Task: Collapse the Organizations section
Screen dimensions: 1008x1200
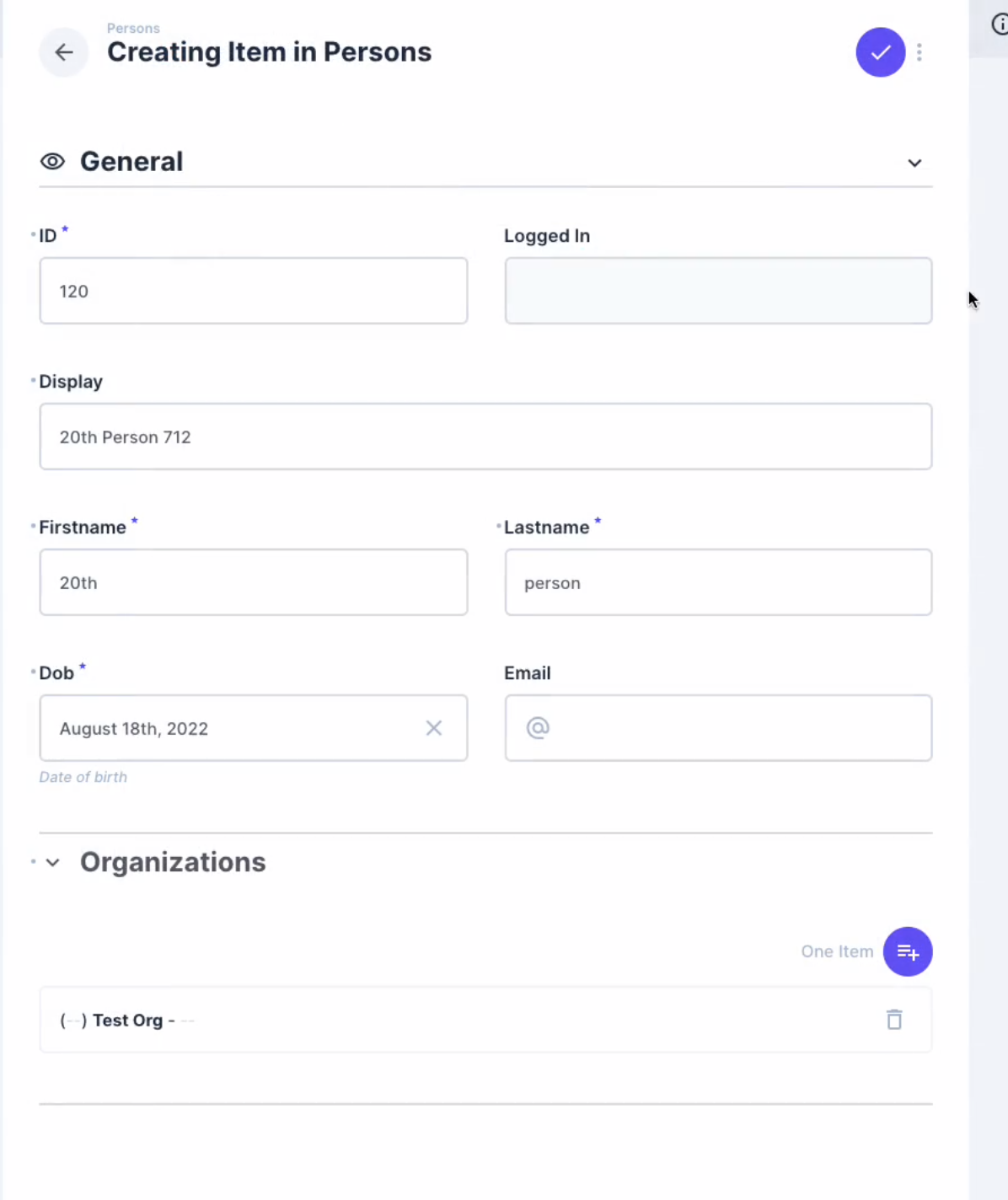Action: click(52, 862)
